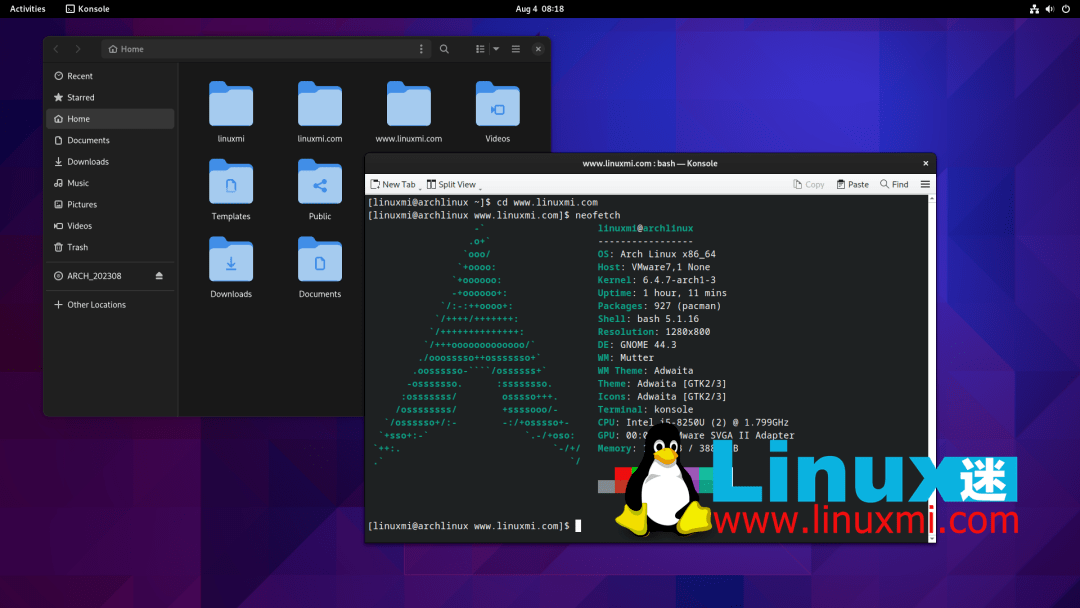This screenshot has height=608, width=1080.
Task: Open Trash in Files sidebar
Action: point(110,247)
